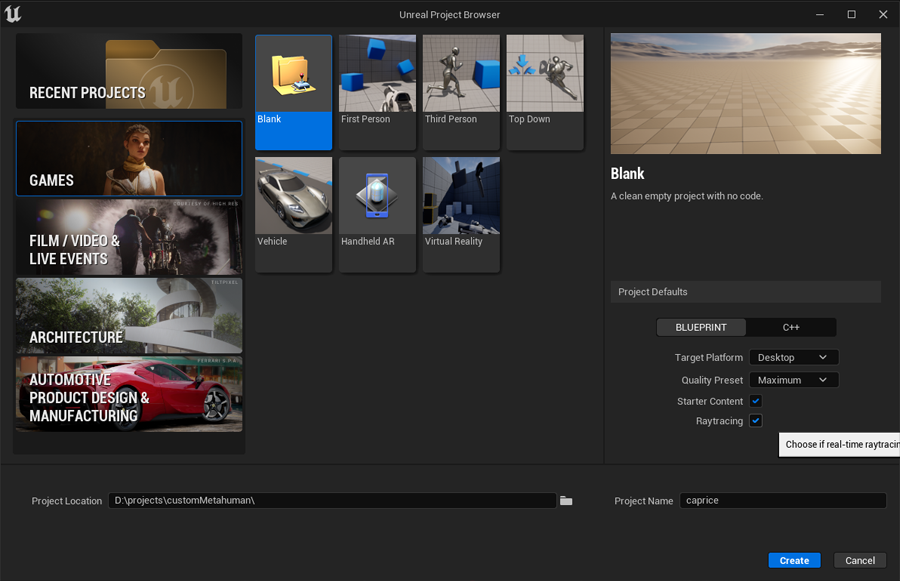This screenshot has width=900, height=581.
Task: Select the Top Down template
Action: pos(545,92)
